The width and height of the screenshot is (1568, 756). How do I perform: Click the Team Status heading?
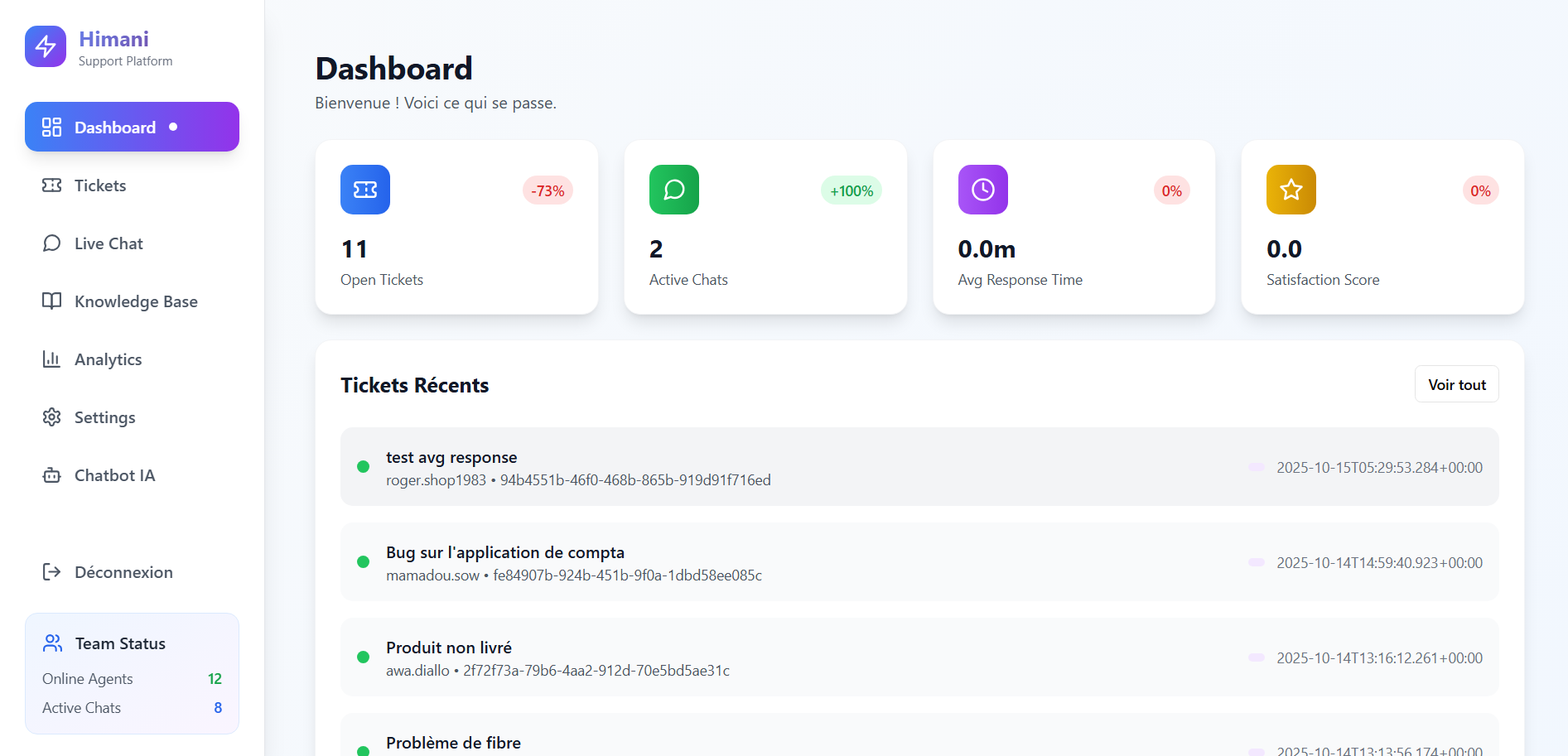click(120, 643)
